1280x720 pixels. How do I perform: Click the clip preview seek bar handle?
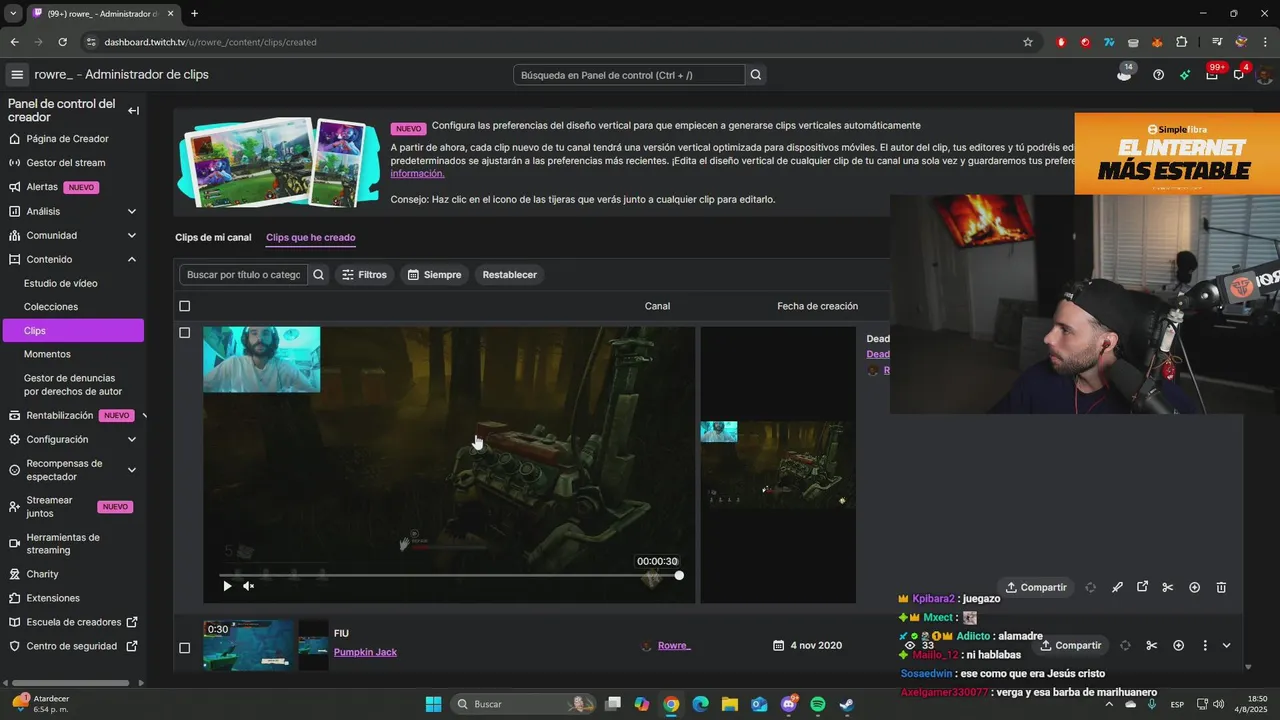click(679, 575)
